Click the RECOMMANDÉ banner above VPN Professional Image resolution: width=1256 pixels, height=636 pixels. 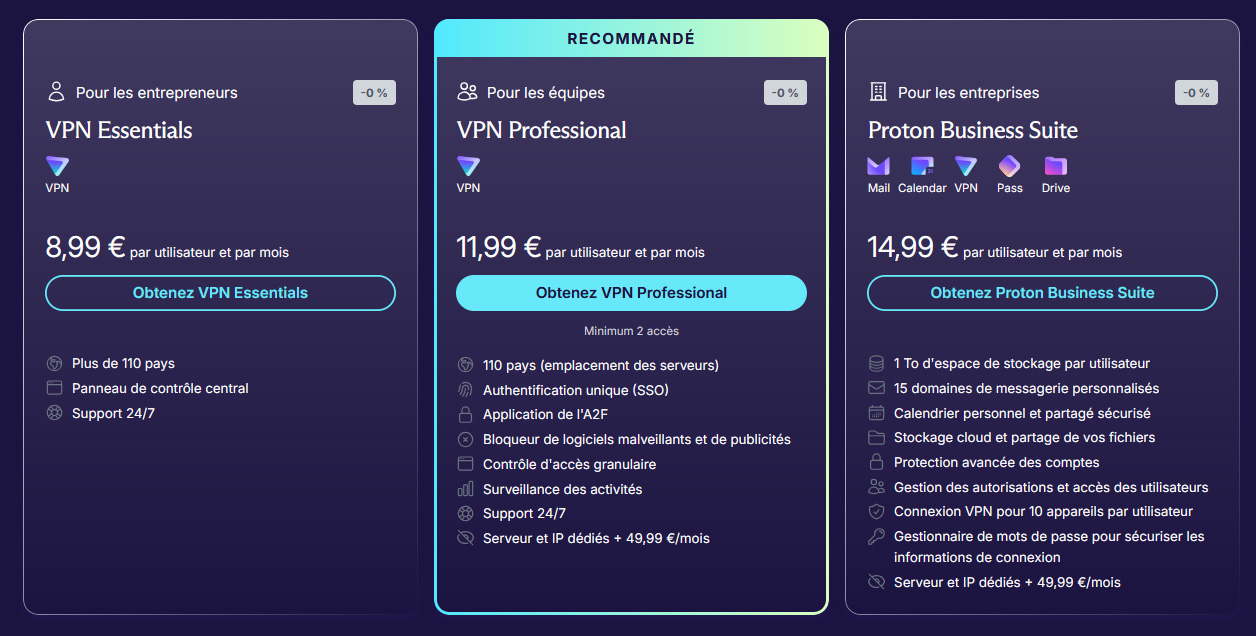click(631, 39)
